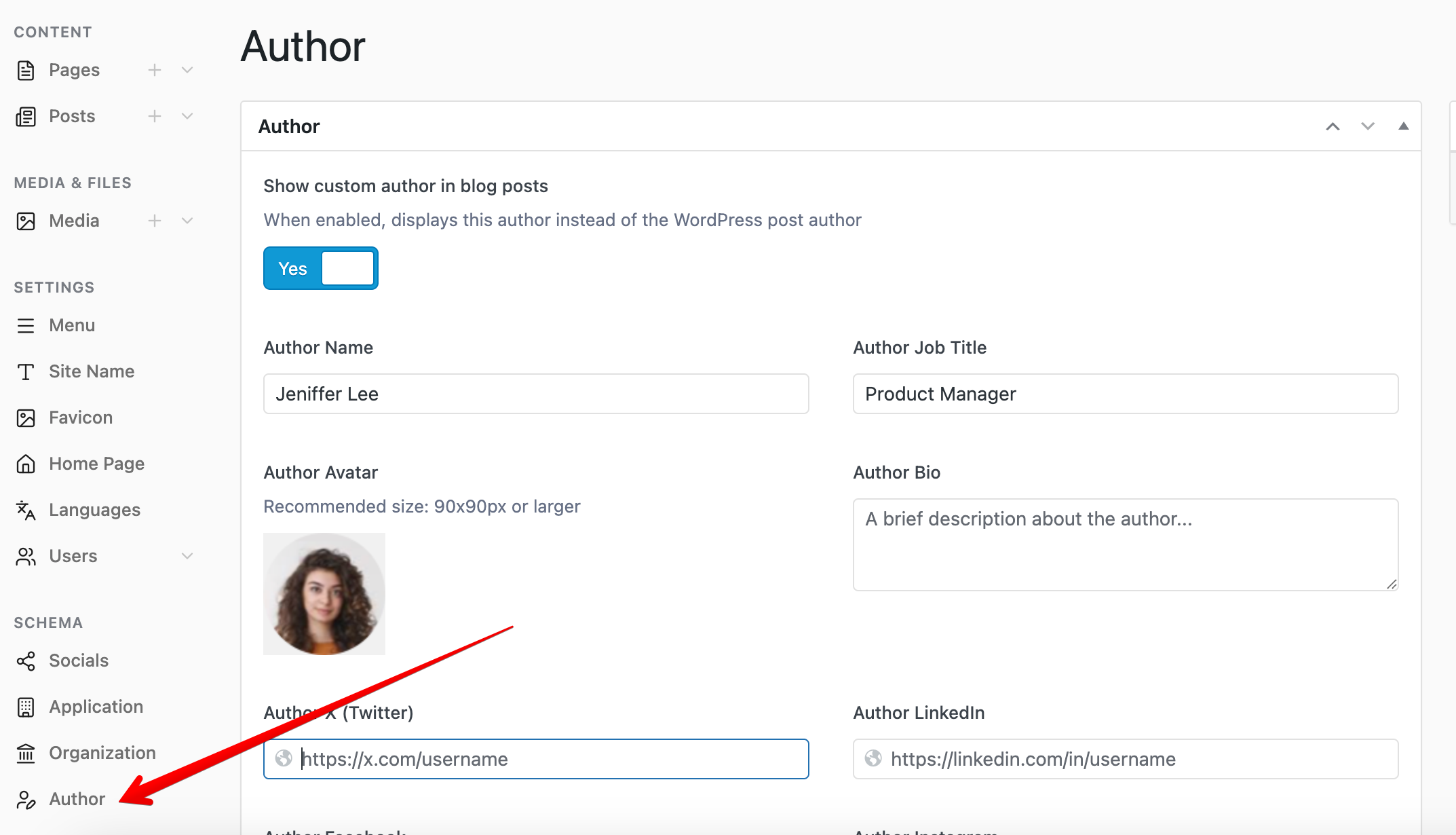Viewport: 1456px width, 835px height.
Task: Add a new post via plus icon
Action: point(155,116)
